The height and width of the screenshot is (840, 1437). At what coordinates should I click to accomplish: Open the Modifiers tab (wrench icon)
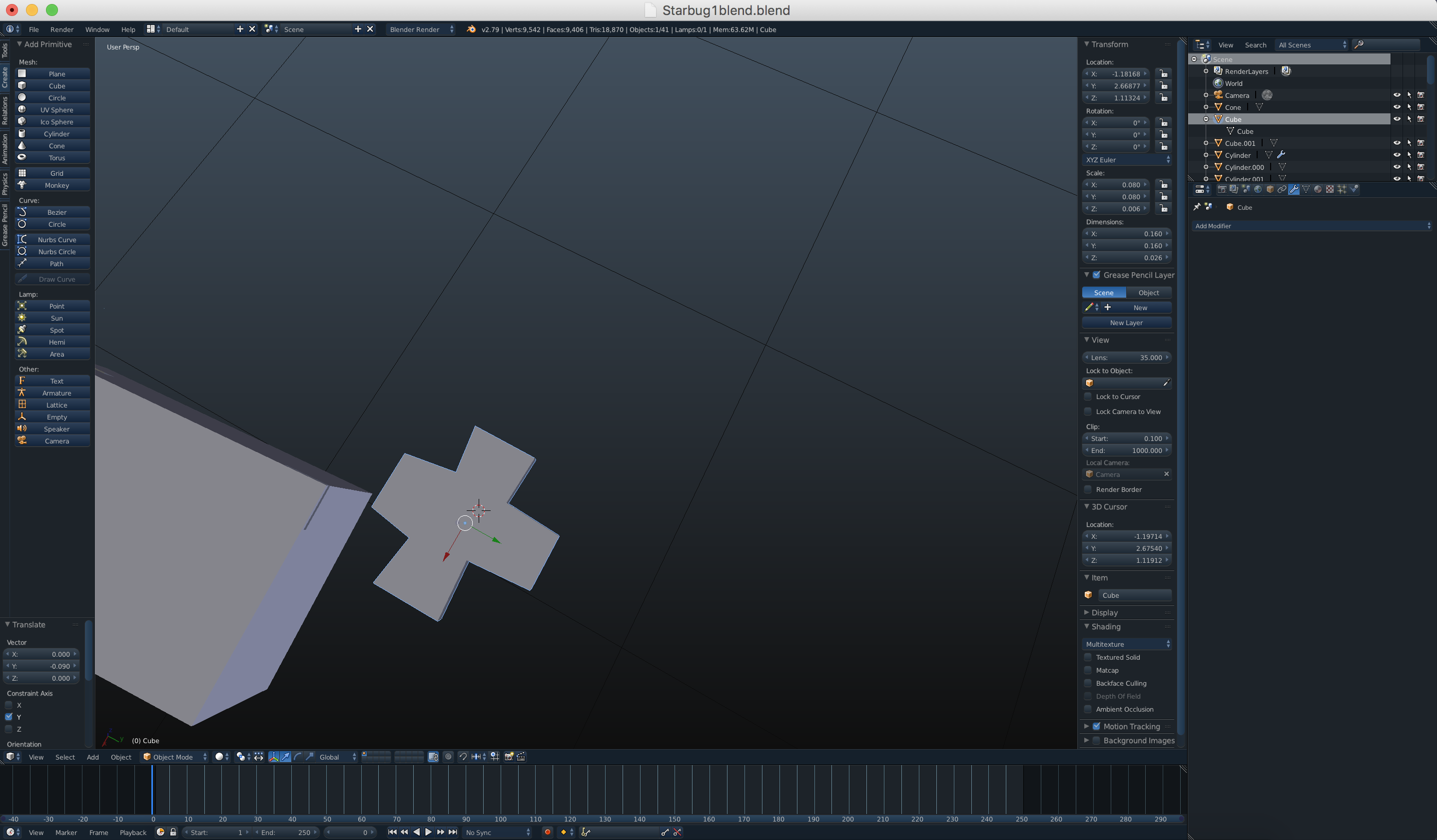[1294, 189]
